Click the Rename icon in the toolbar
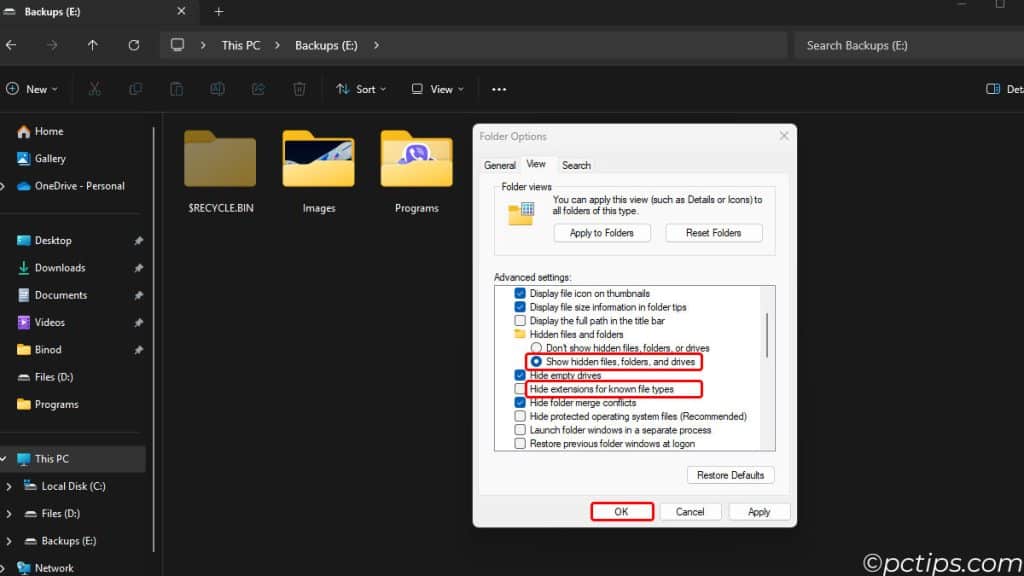1024x576 pixels. (217, 89)
